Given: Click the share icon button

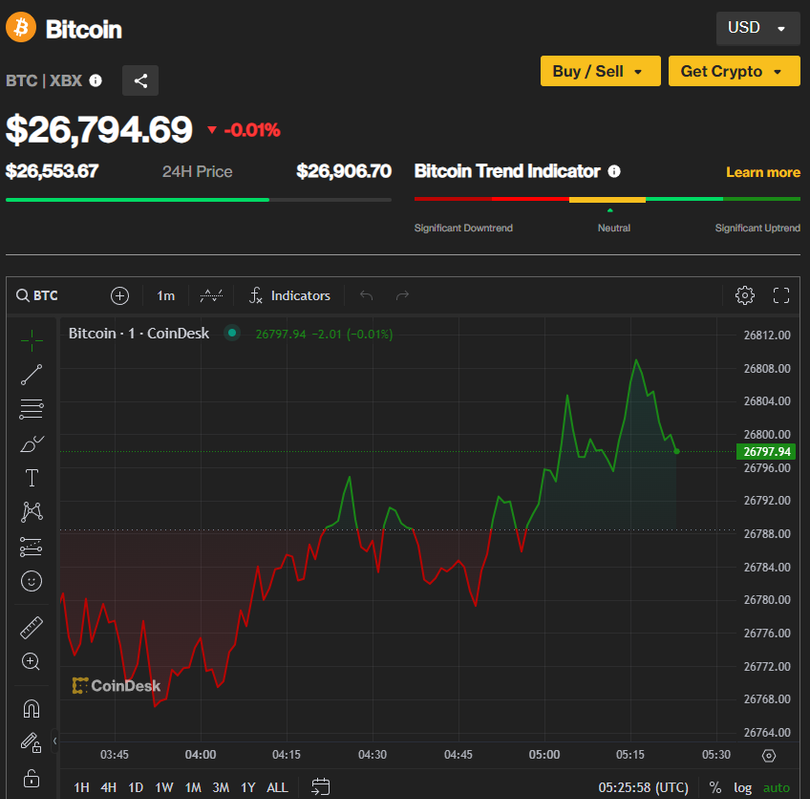Looking at the screenshot, I should click(x=140, y=81).
